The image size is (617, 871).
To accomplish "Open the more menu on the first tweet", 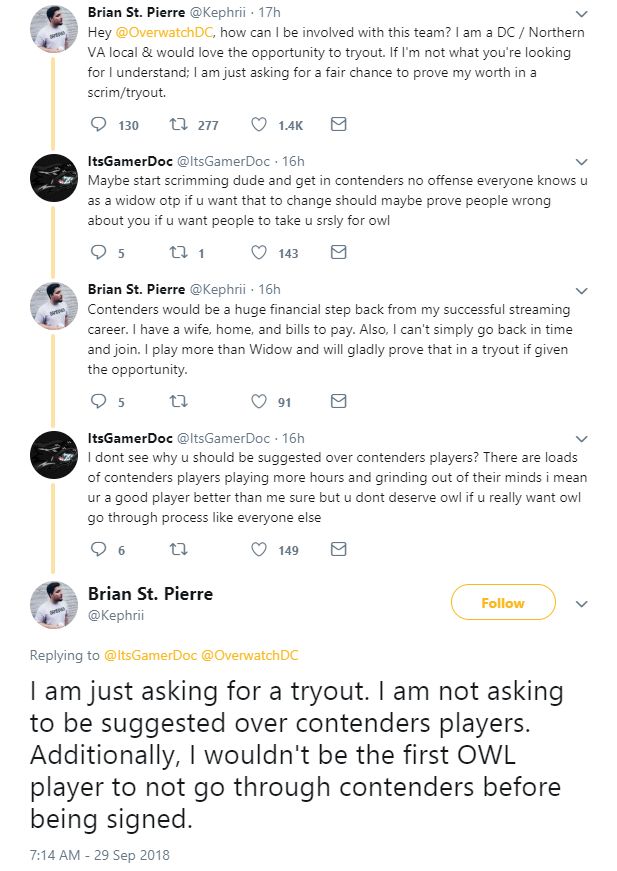I will 583,14.
